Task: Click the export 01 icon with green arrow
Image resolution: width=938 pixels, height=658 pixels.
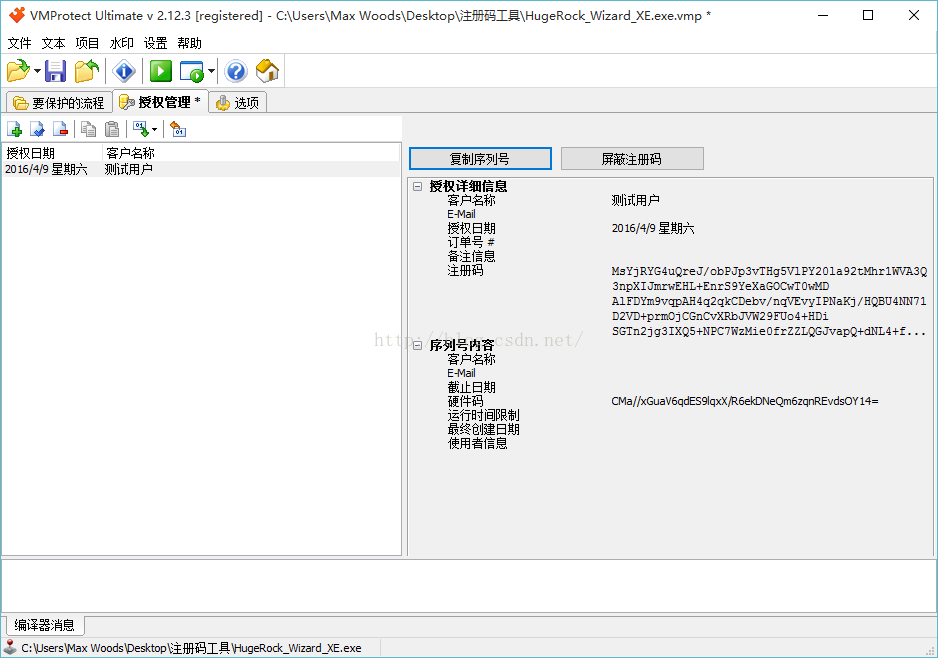Action: [141, 129]
